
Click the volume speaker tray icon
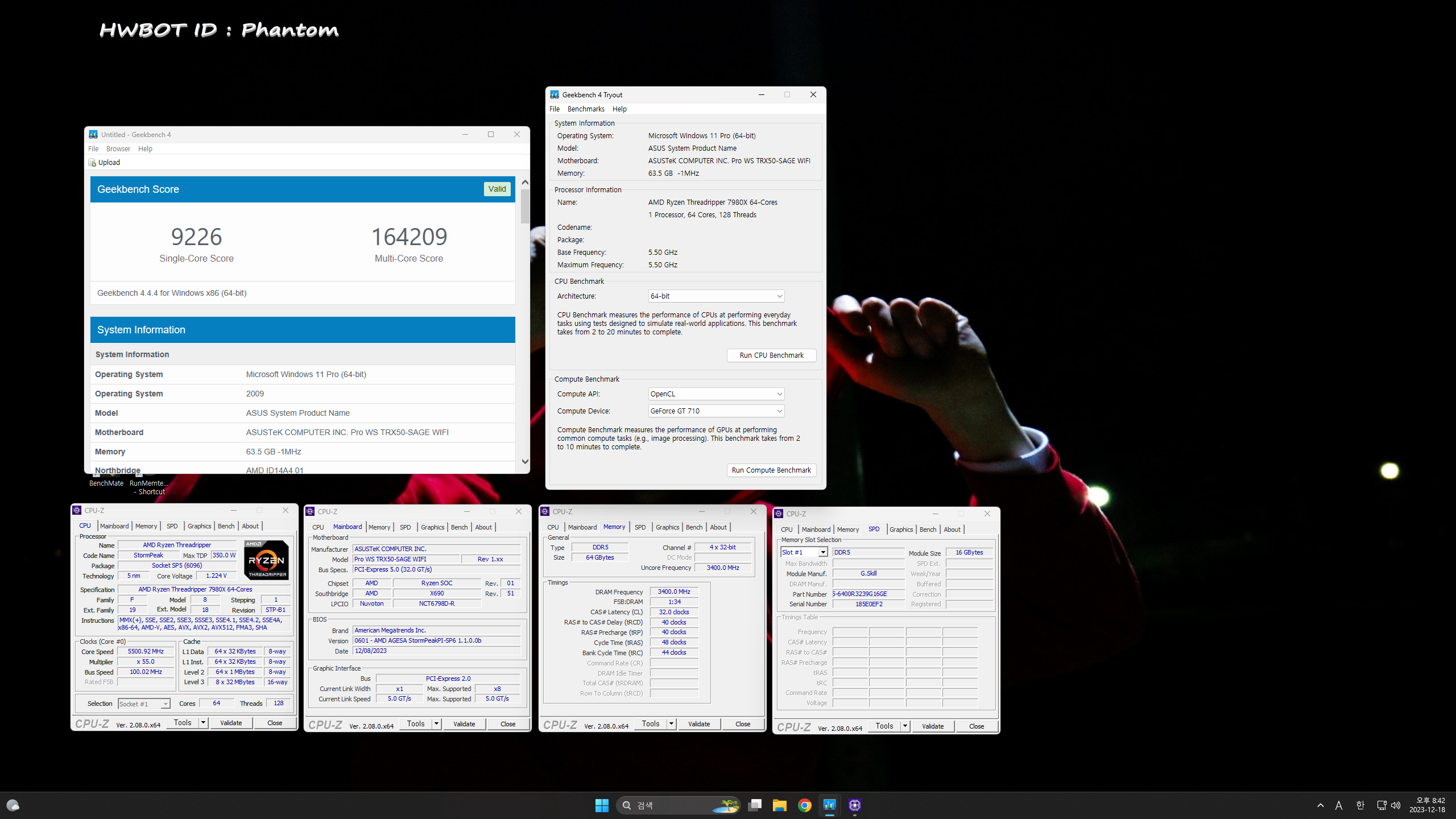click(x=1396, y=805)
